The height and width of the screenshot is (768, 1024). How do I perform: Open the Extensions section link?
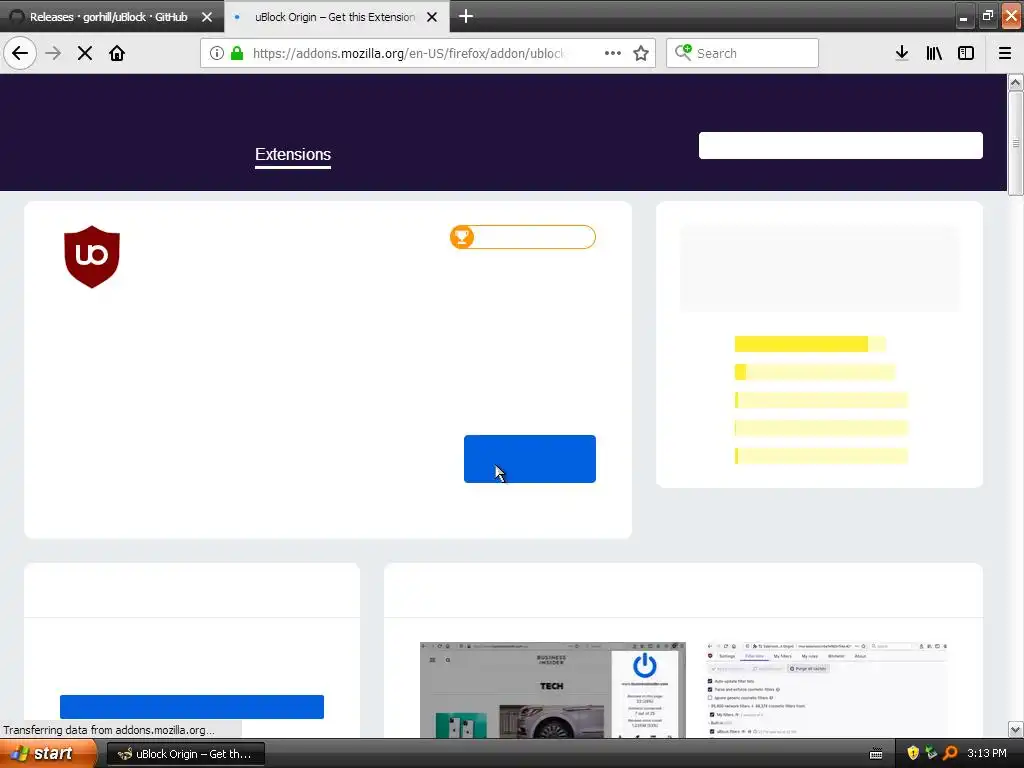pyautogui.click(x=293, y=155)
